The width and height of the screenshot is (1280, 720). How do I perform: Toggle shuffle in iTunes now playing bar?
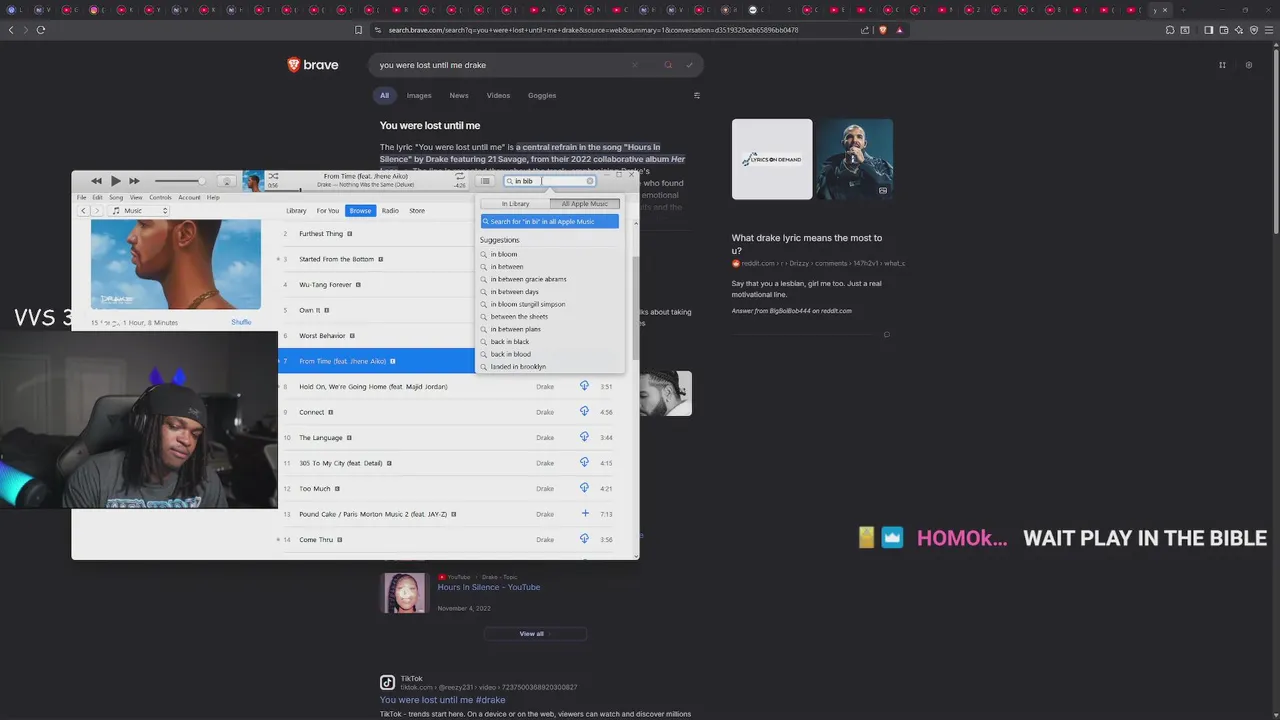click(x=273, y=176)
